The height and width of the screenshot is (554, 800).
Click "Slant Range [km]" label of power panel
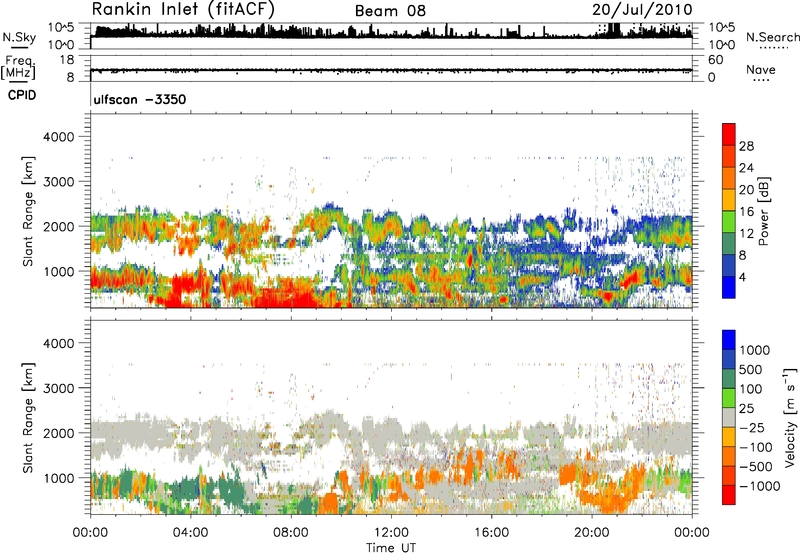28,211
